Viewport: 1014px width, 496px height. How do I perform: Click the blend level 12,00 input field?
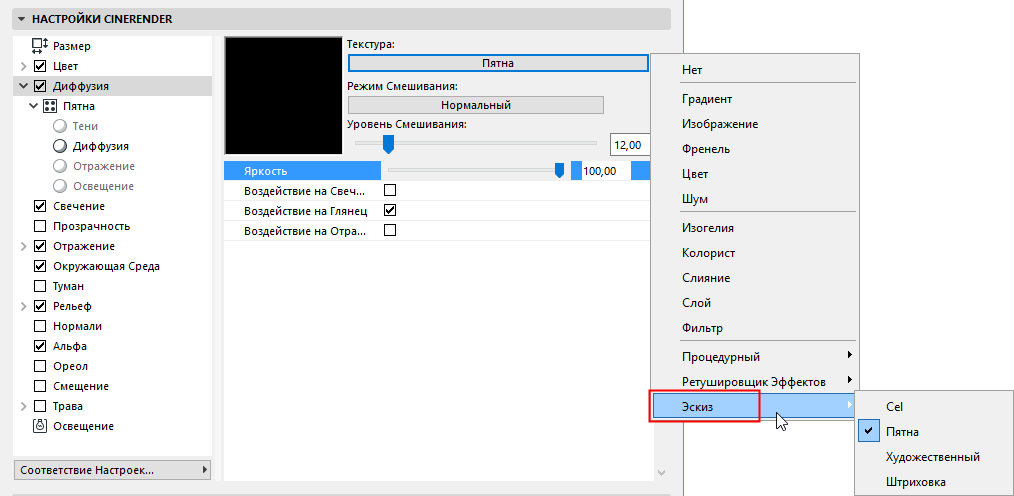[x=631, y=146]
